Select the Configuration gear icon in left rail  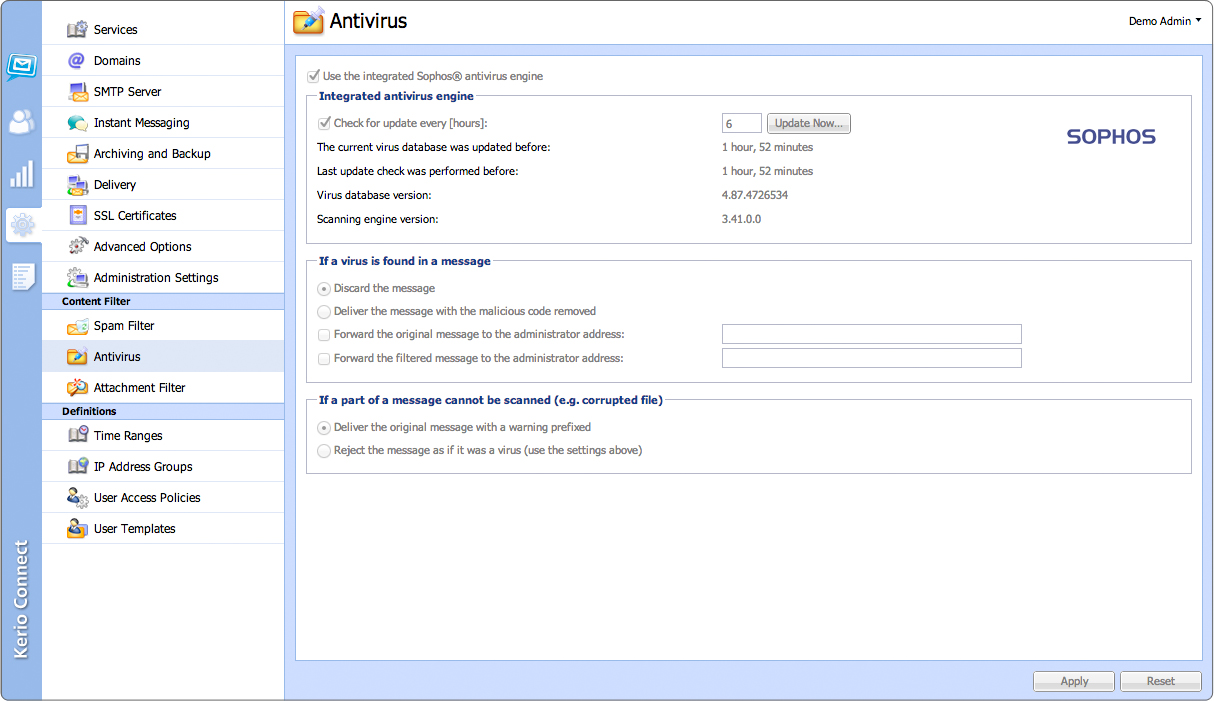coord(22,225)
